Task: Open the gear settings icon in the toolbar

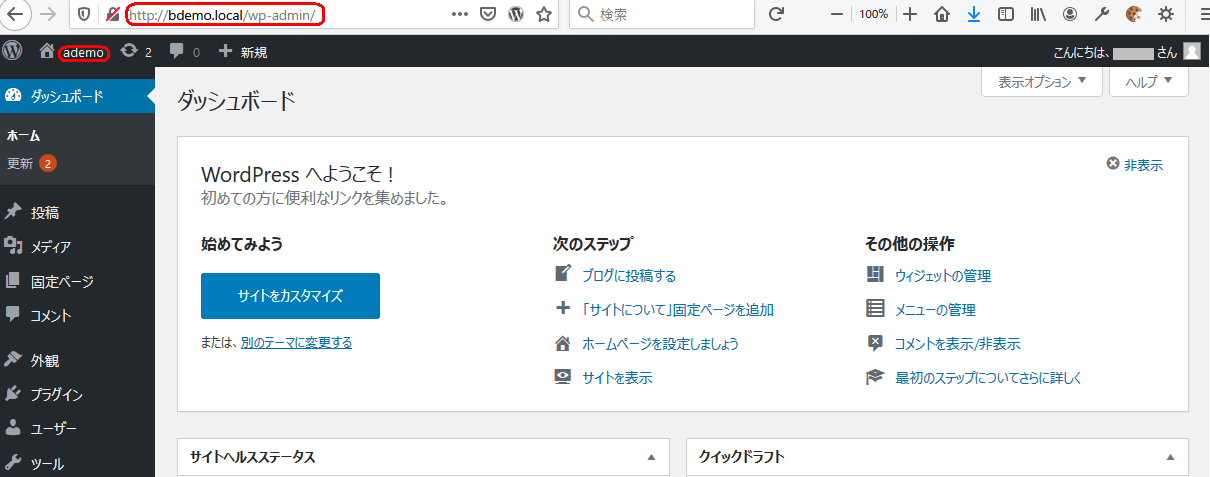Action: pyautogui.click(x=1166, y=15)
